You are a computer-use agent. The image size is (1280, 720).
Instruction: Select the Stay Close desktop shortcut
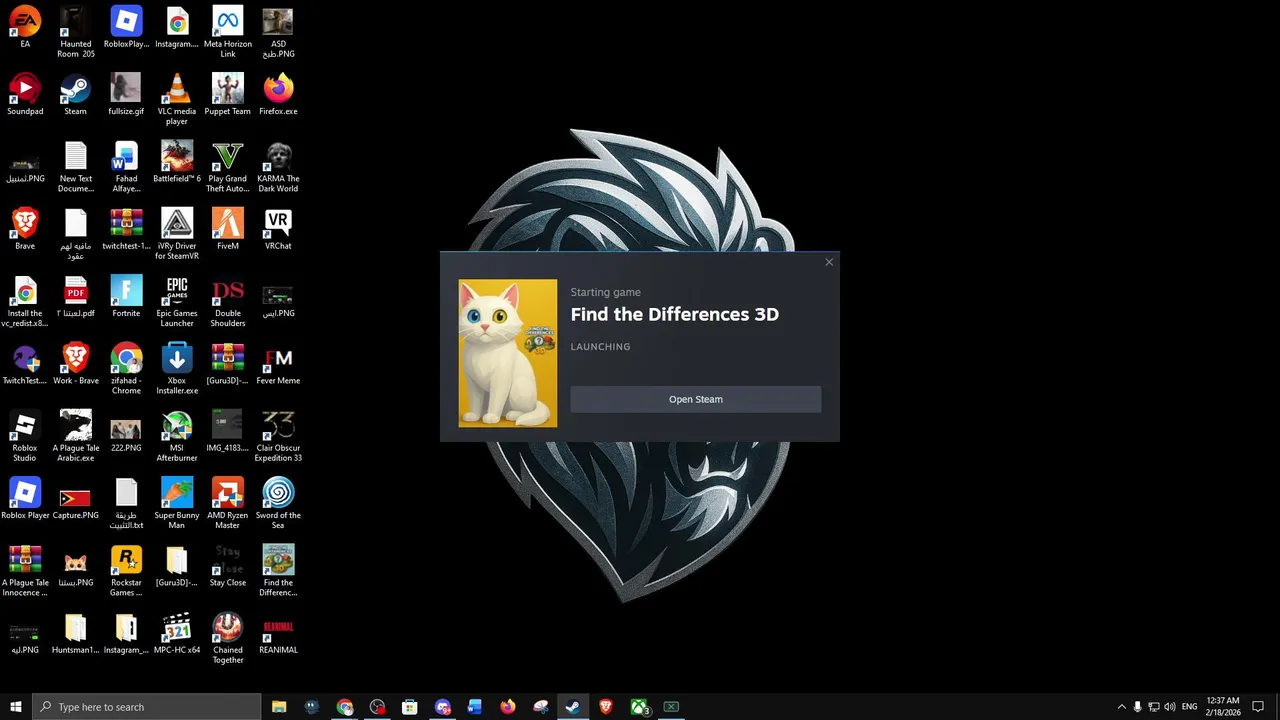(x=228, y=566)
